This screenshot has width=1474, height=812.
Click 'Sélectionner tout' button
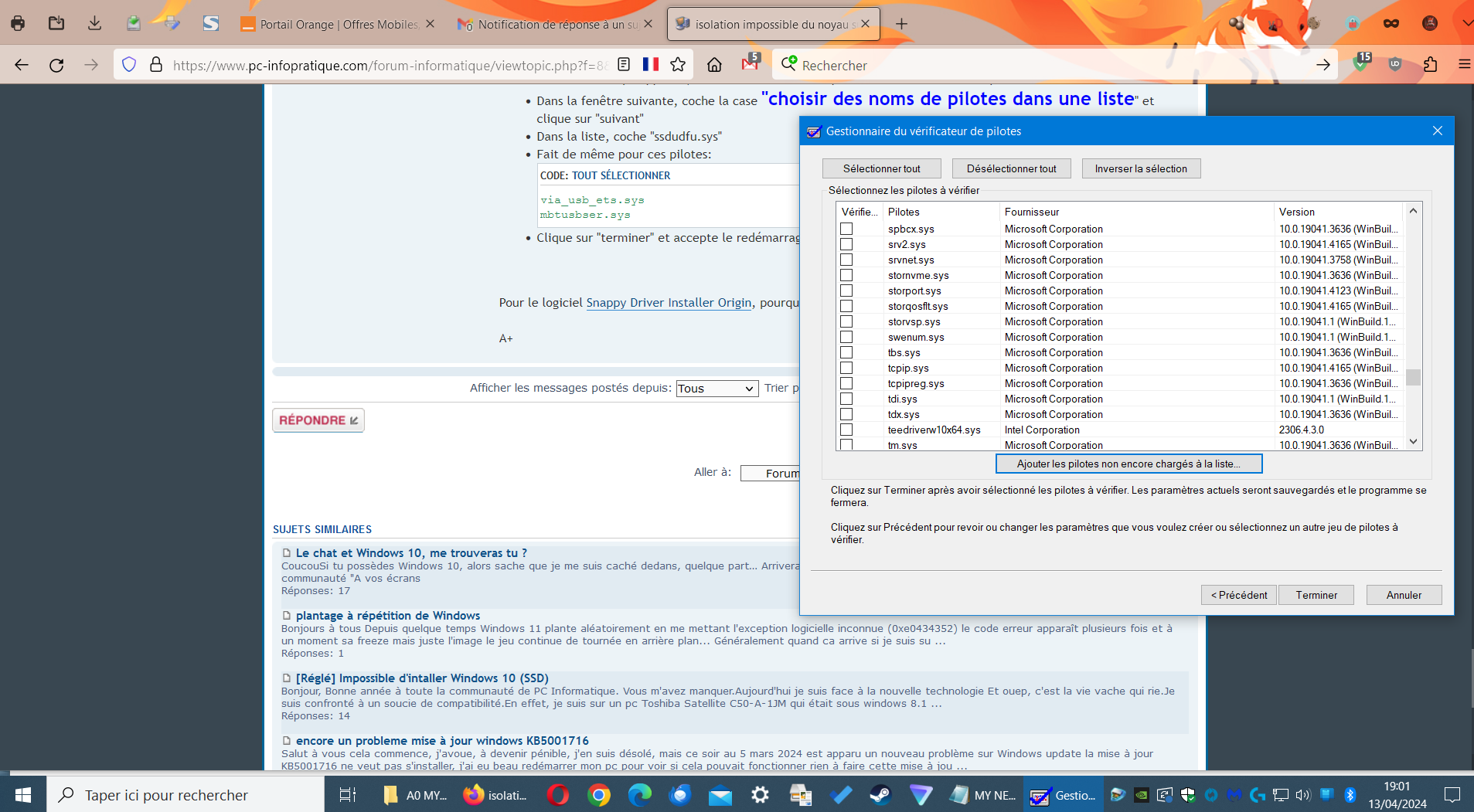point(882,168)
